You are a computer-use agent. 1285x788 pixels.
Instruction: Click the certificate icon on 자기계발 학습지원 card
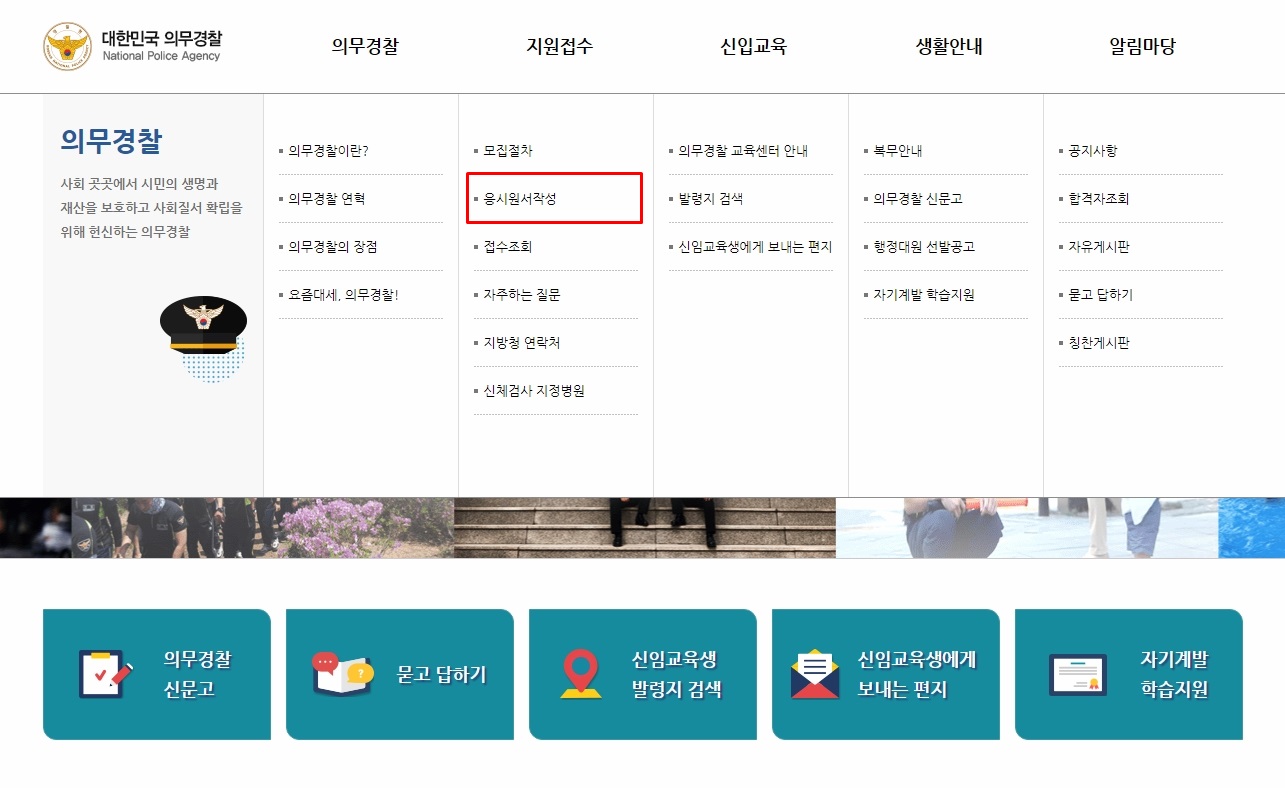tap(1078, 674)
